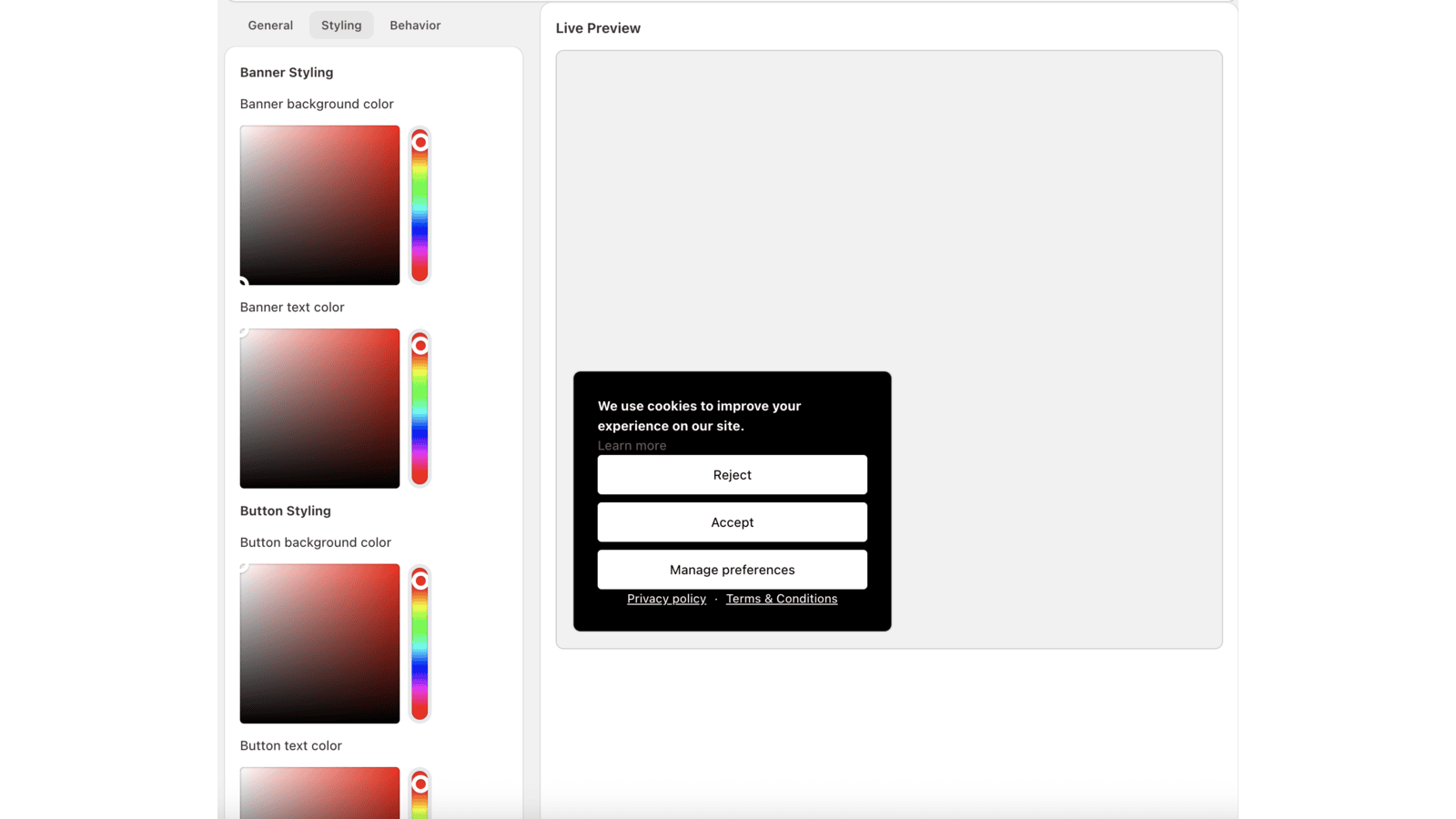The width and height of the screenshot is (1456, 819).
Task: Click the Banner text color label
Action: tap(292, 308)
